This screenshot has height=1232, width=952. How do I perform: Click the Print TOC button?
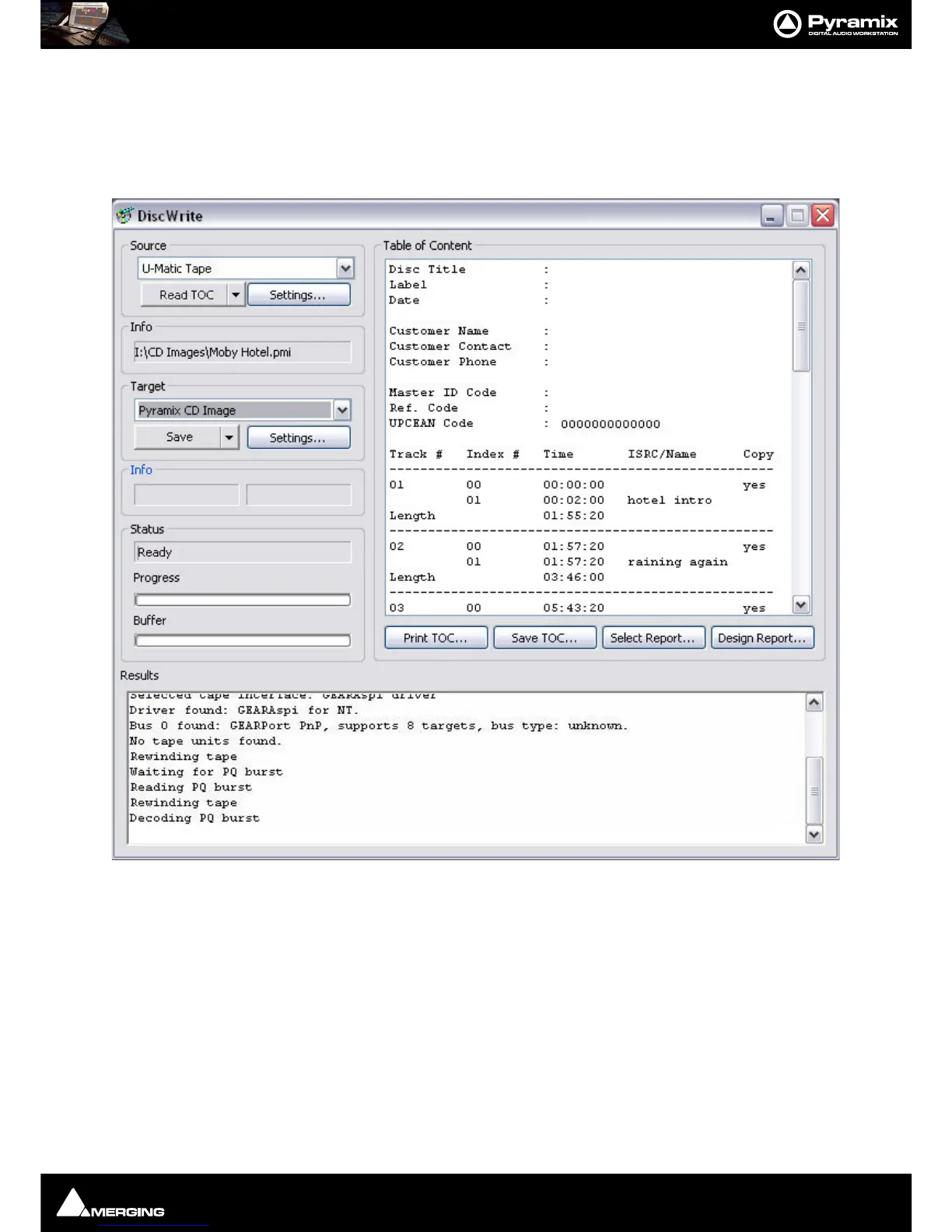(436, 638)
